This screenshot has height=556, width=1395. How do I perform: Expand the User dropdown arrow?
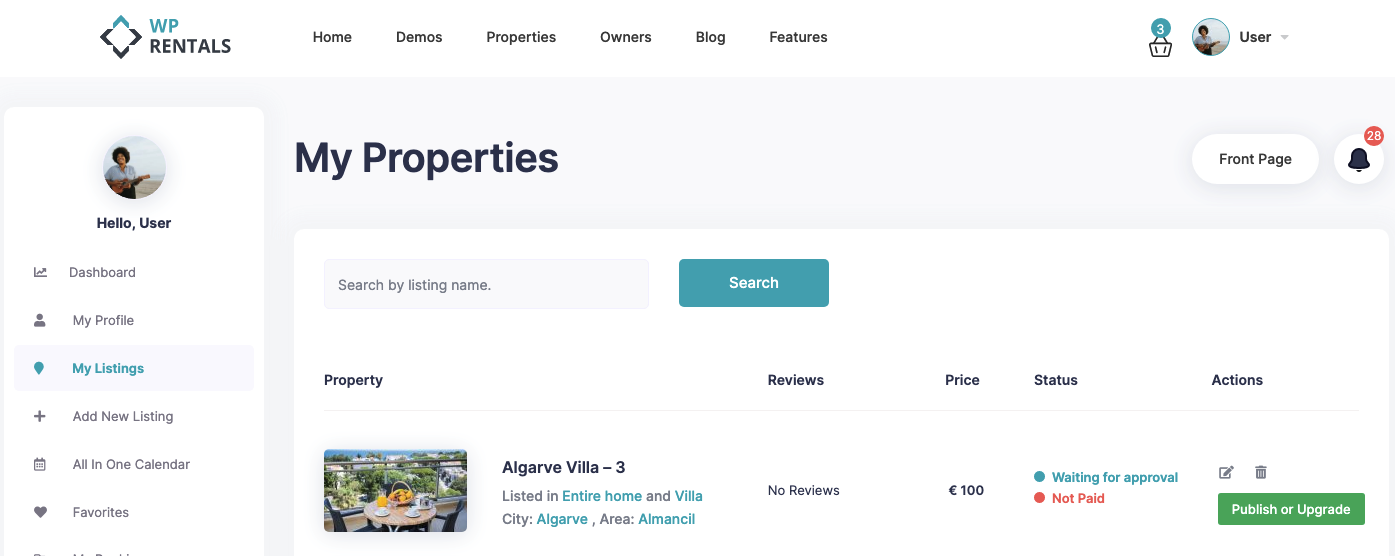pyautogui.click(x=1285, y=38)
